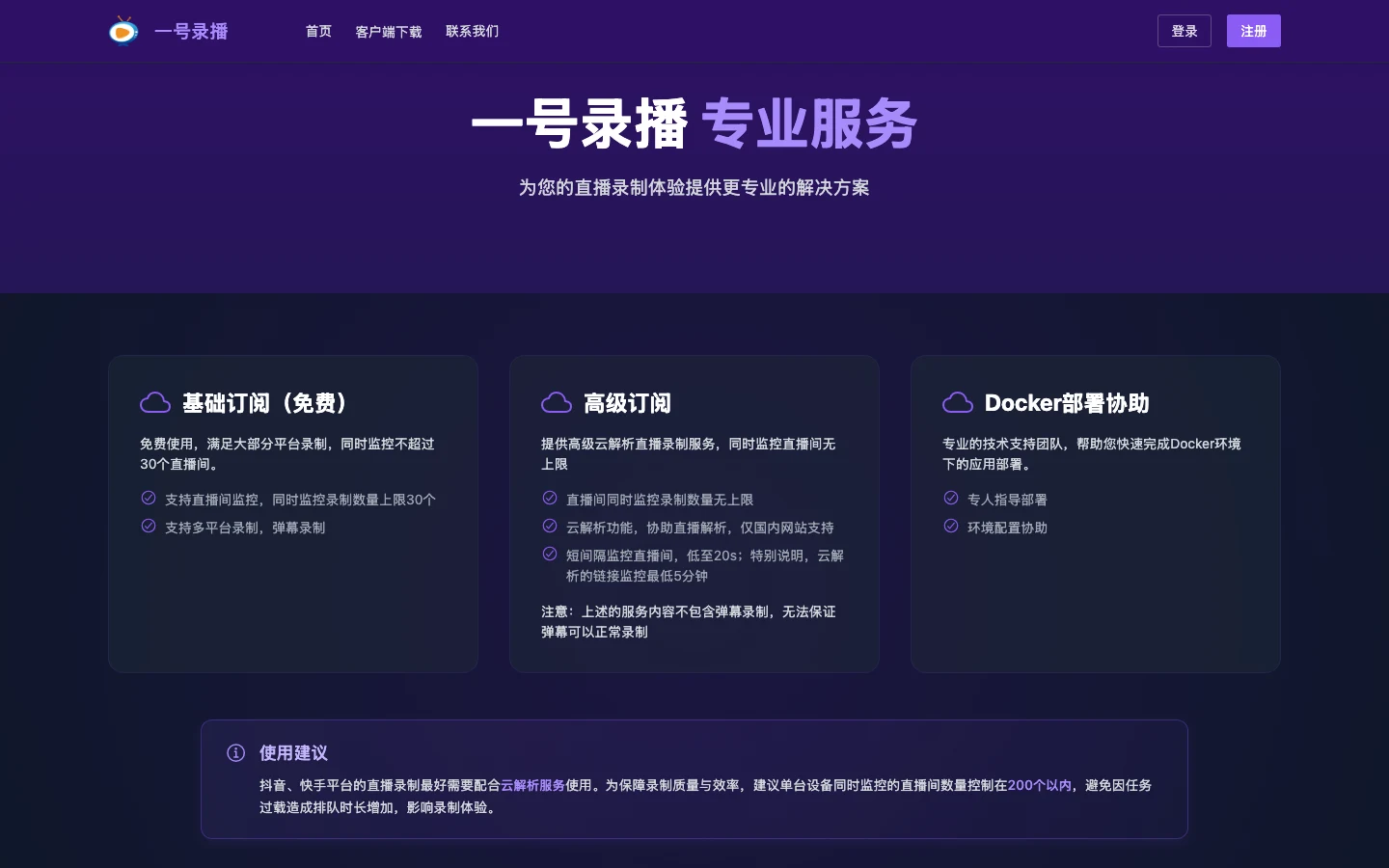Click the text 支持多平台录制，弹幕录制
The image size is (1389, 868).
[245, 528]
